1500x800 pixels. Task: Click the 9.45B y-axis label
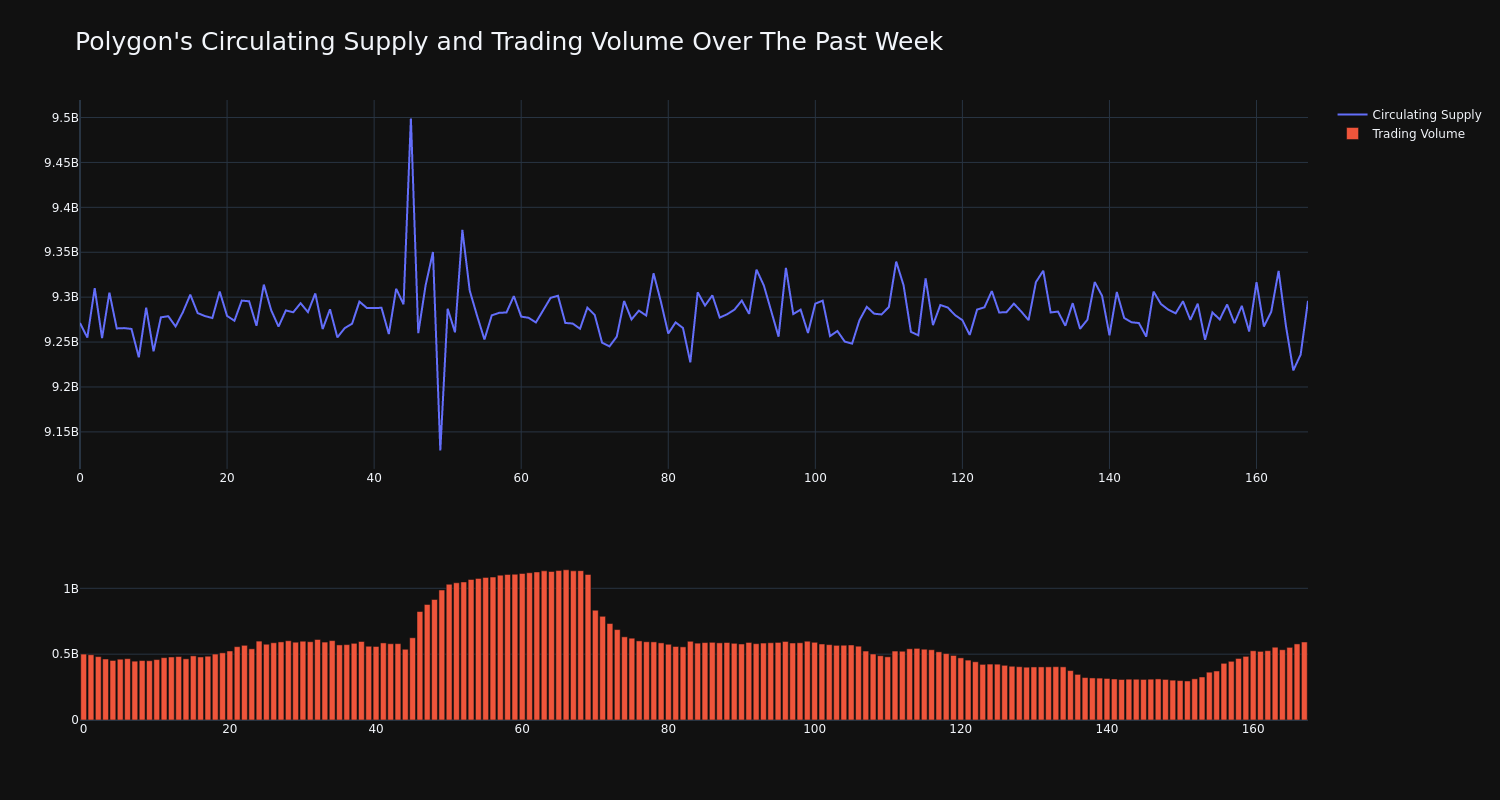tap(61, 163)
